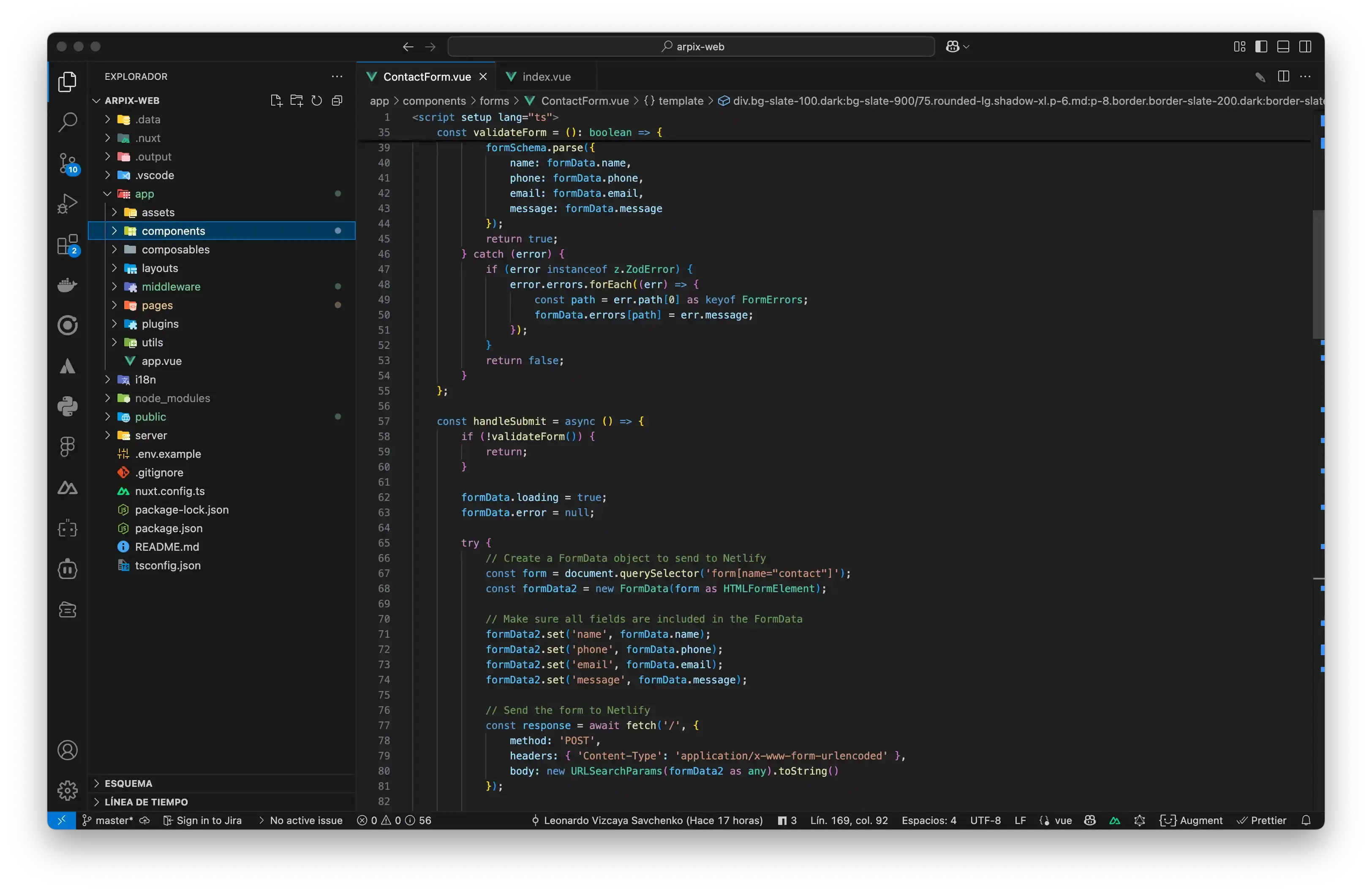Open the Python icon view in activity bar
Image resolution: width=1372 pixels, height=892 pixels.
68,406
